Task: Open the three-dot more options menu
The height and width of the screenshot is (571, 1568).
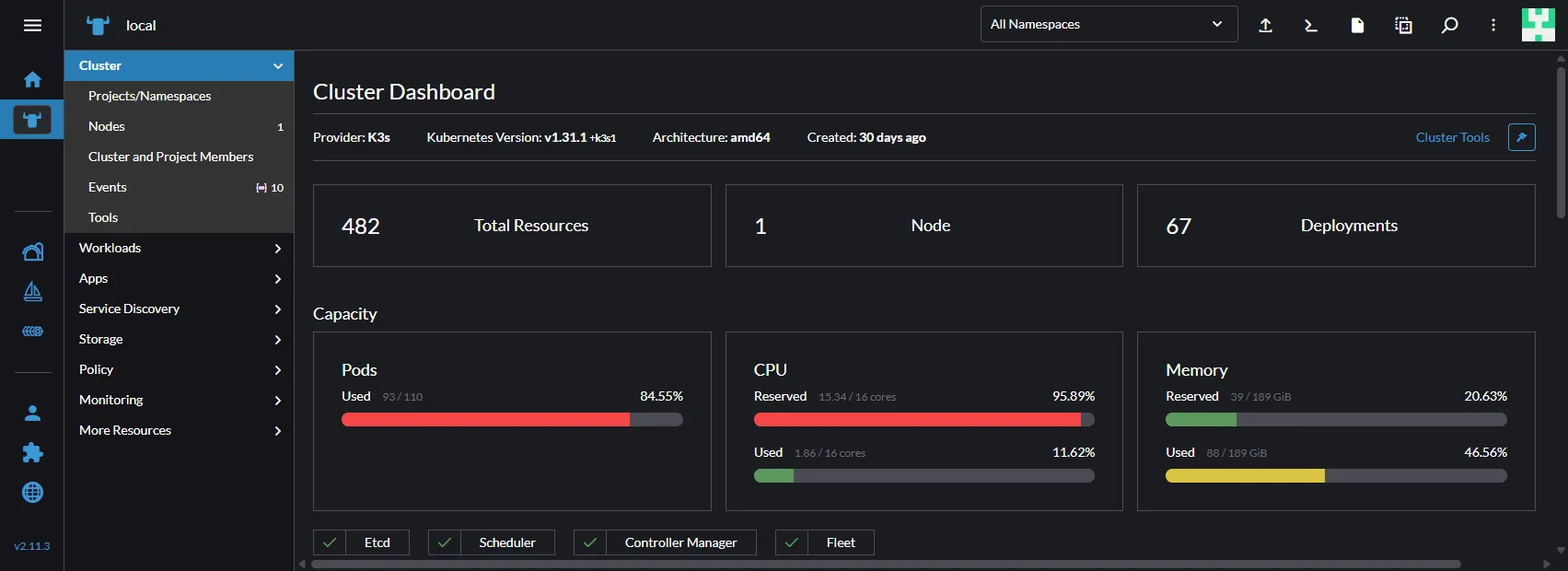Action: click(x=1493, y=25)
